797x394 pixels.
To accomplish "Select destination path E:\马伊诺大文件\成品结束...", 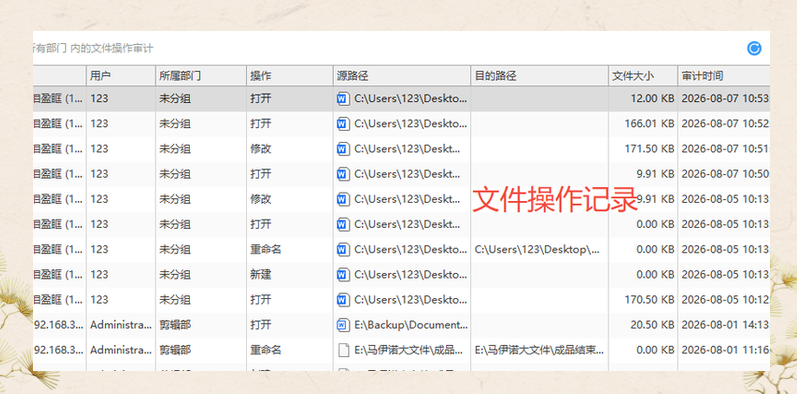I will click(x=540, y=350).
